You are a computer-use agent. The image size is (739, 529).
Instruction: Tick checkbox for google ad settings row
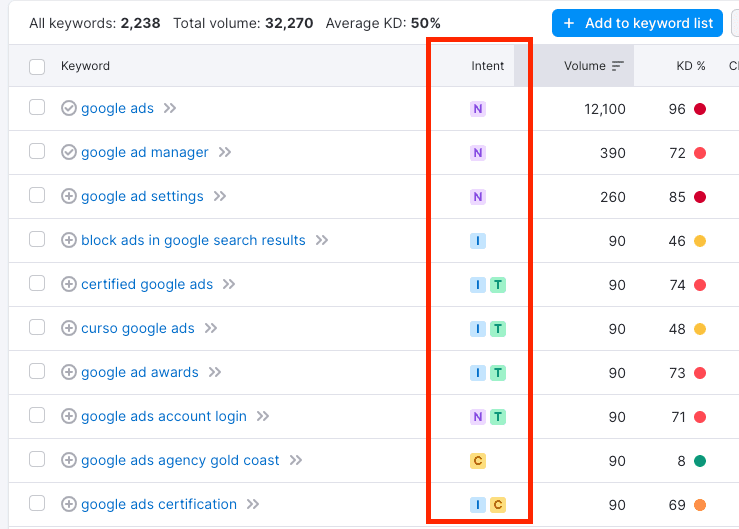(37, 195)
